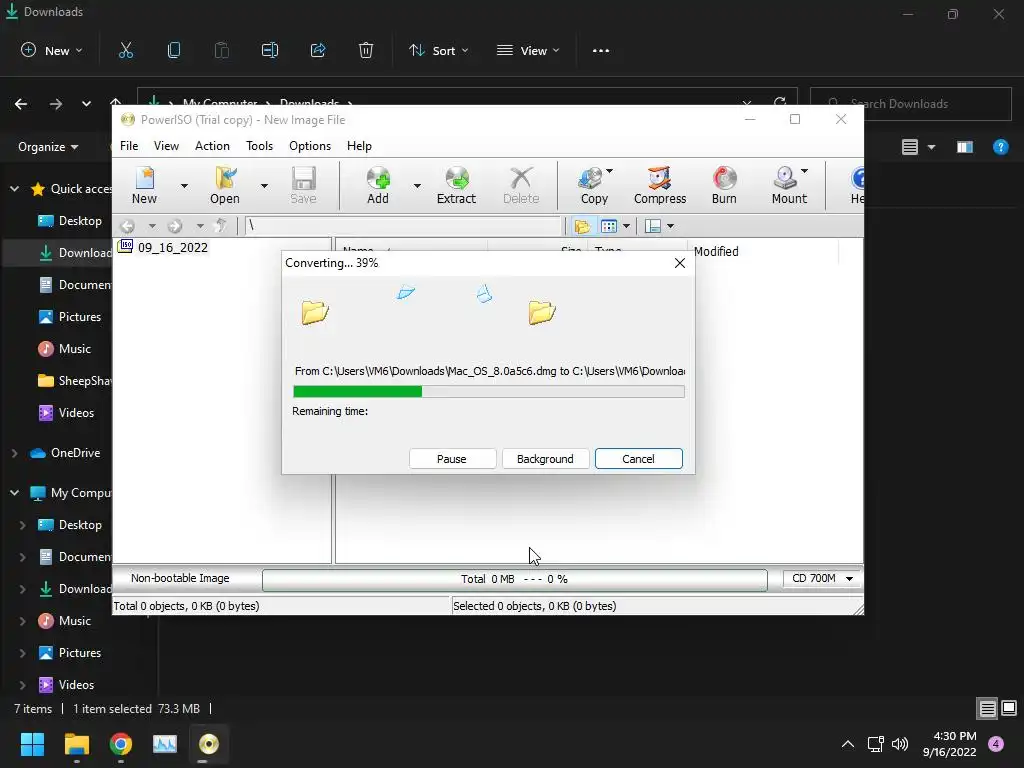Click the greyed Delete toolbar icon
Viewport: 1024px width, 768px height.
(x=520, y=185)
